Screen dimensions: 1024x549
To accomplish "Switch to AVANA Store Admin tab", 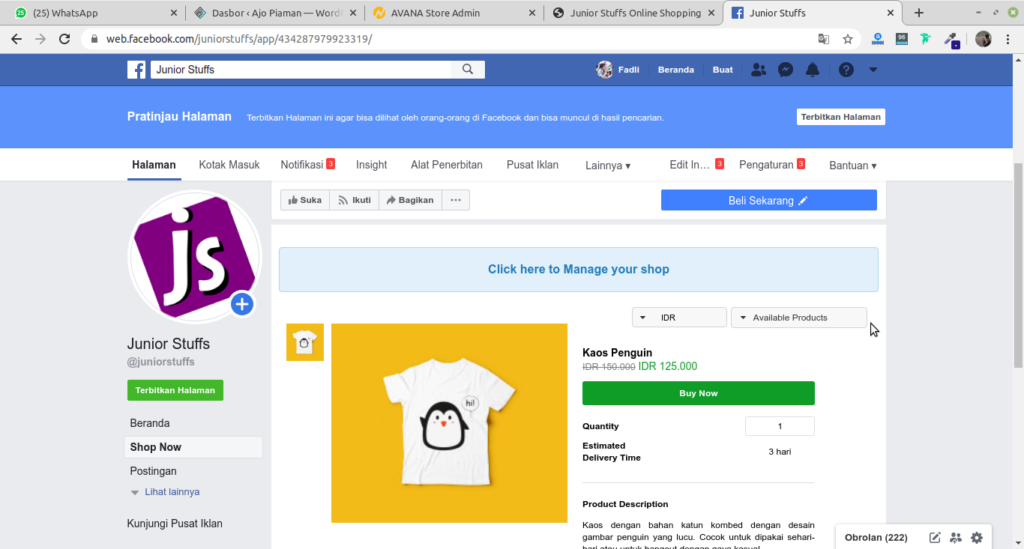I will coord(454,13).
